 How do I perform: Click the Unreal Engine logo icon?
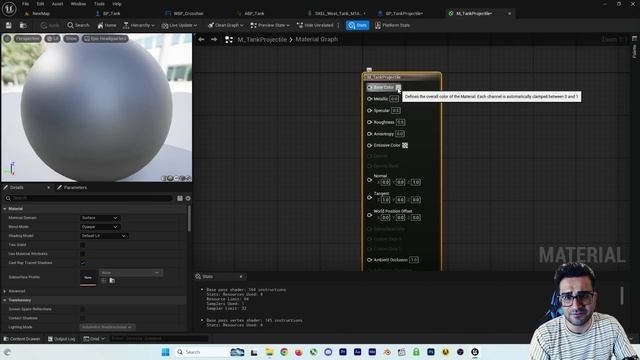9,8
